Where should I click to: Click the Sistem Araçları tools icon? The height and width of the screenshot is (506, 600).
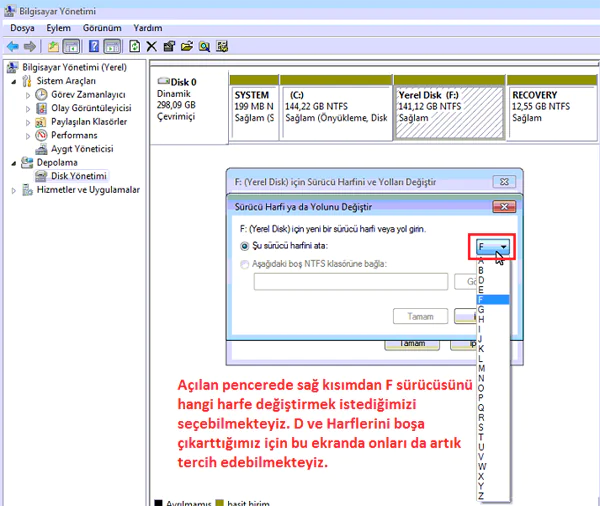click(26, 81)
